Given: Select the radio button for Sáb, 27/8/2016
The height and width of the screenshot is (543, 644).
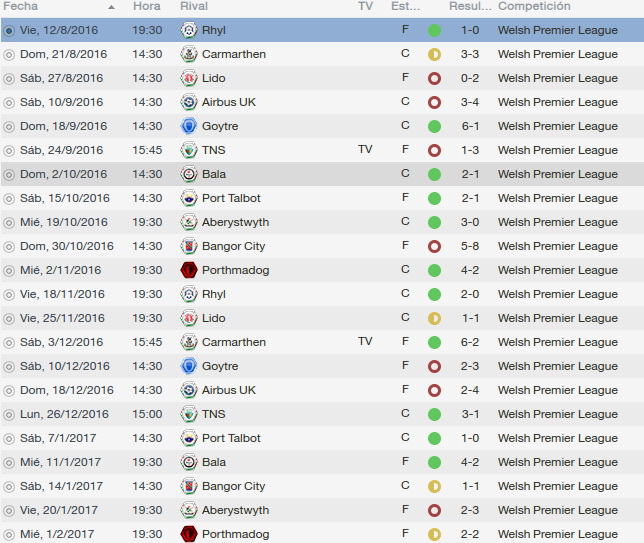Looking at the screenshot, I should pyautogui.click(x=9, y=78).
